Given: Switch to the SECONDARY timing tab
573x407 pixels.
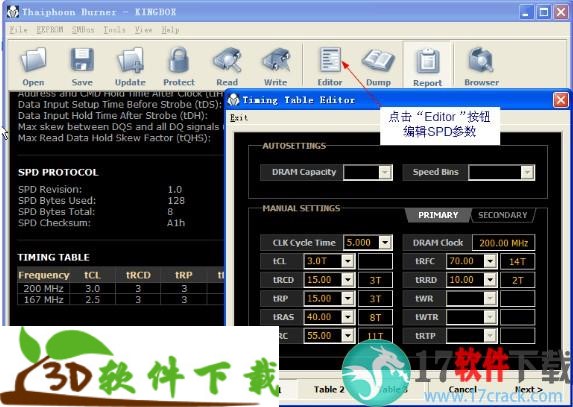Looking at the screenshot, I should click(502, 215).
